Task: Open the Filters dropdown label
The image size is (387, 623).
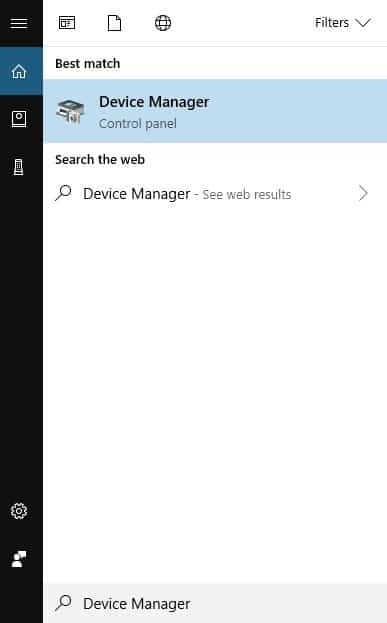Action: point(332,23)
